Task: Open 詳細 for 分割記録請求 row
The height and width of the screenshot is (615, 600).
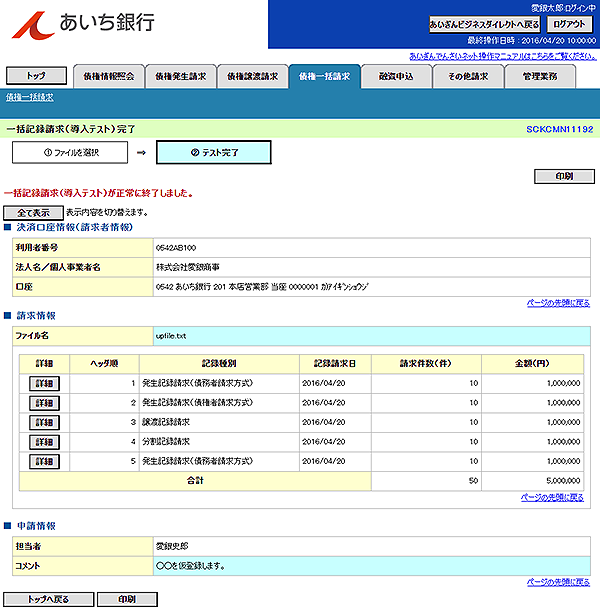Action: click(x=44, y=442)
